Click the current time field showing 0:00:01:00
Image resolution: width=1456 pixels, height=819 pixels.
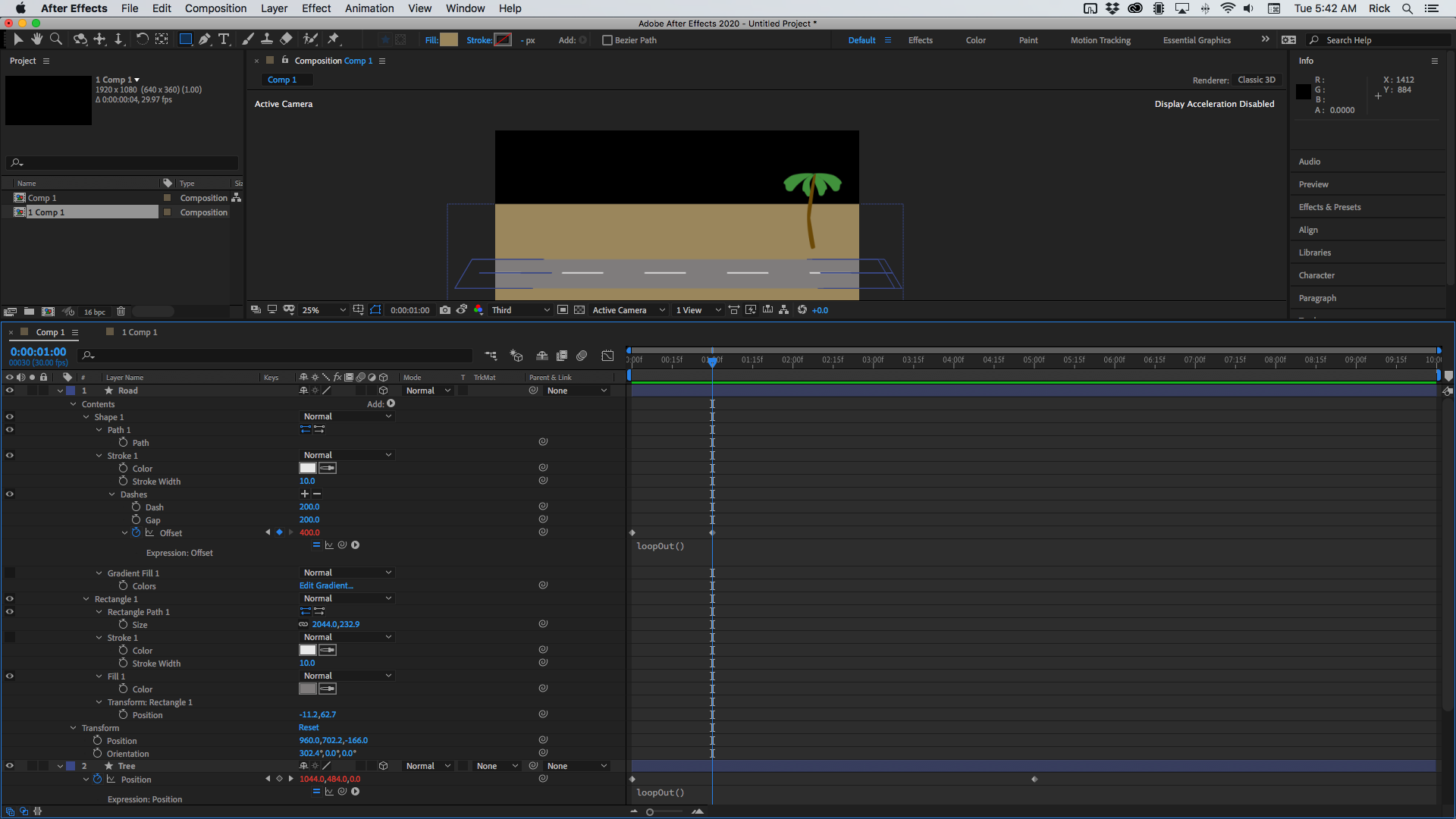[x=38, y=351]
